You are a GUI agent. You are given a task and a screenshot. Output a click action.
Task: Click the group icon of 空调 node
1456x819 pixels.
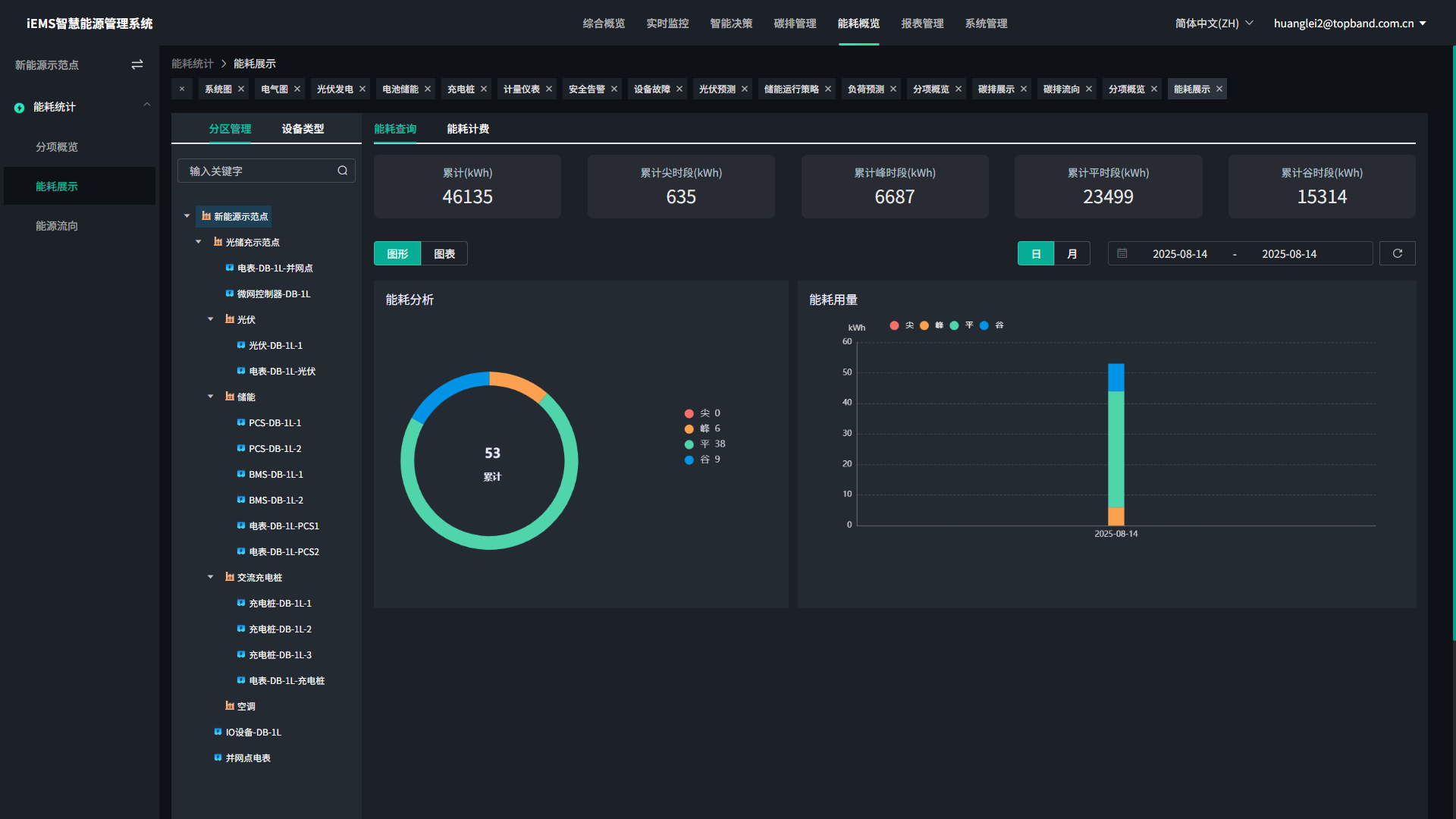coord(230,706)
